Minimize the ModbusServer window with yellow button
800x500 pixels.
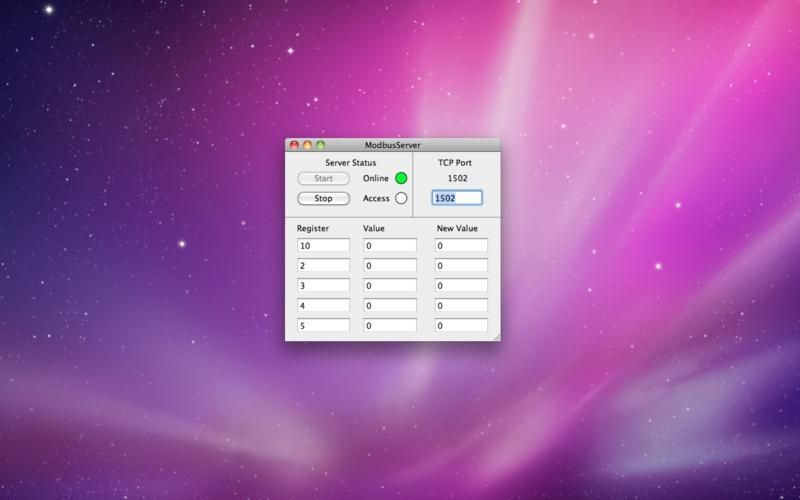[x=308, y=145]
